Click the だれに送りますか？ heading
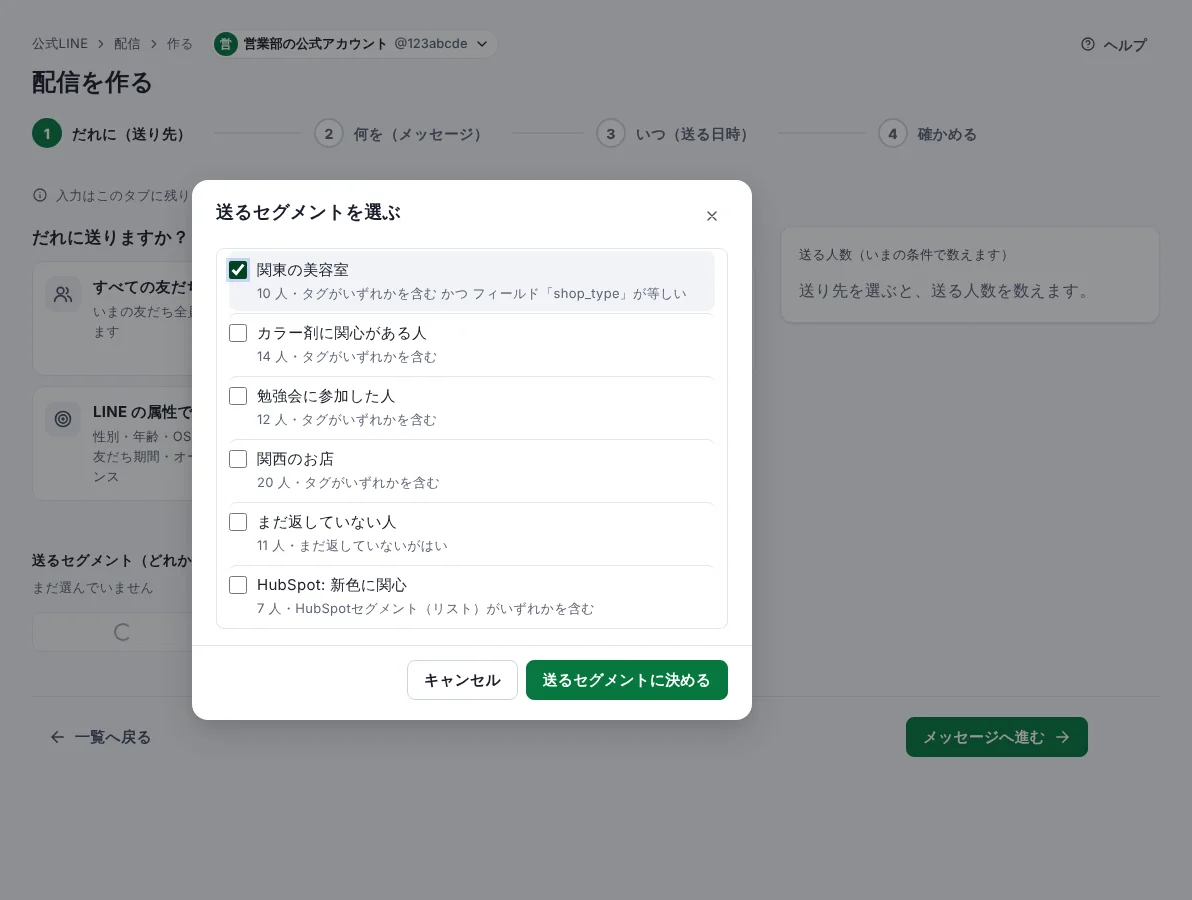This screenshot has width=1192, height=900. click(x=110, y=238)
